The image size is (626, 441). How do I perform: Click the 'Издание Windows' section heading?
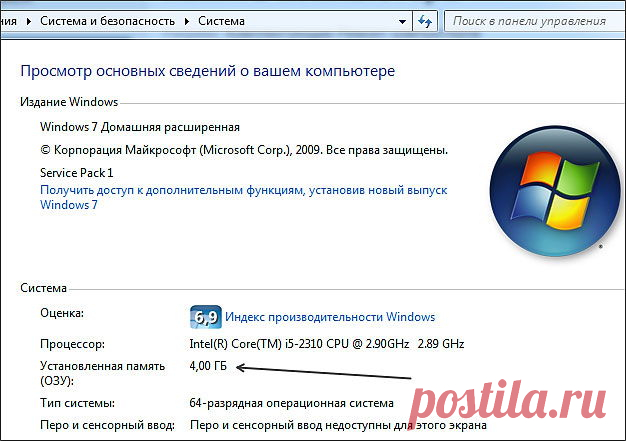[69, 102]
